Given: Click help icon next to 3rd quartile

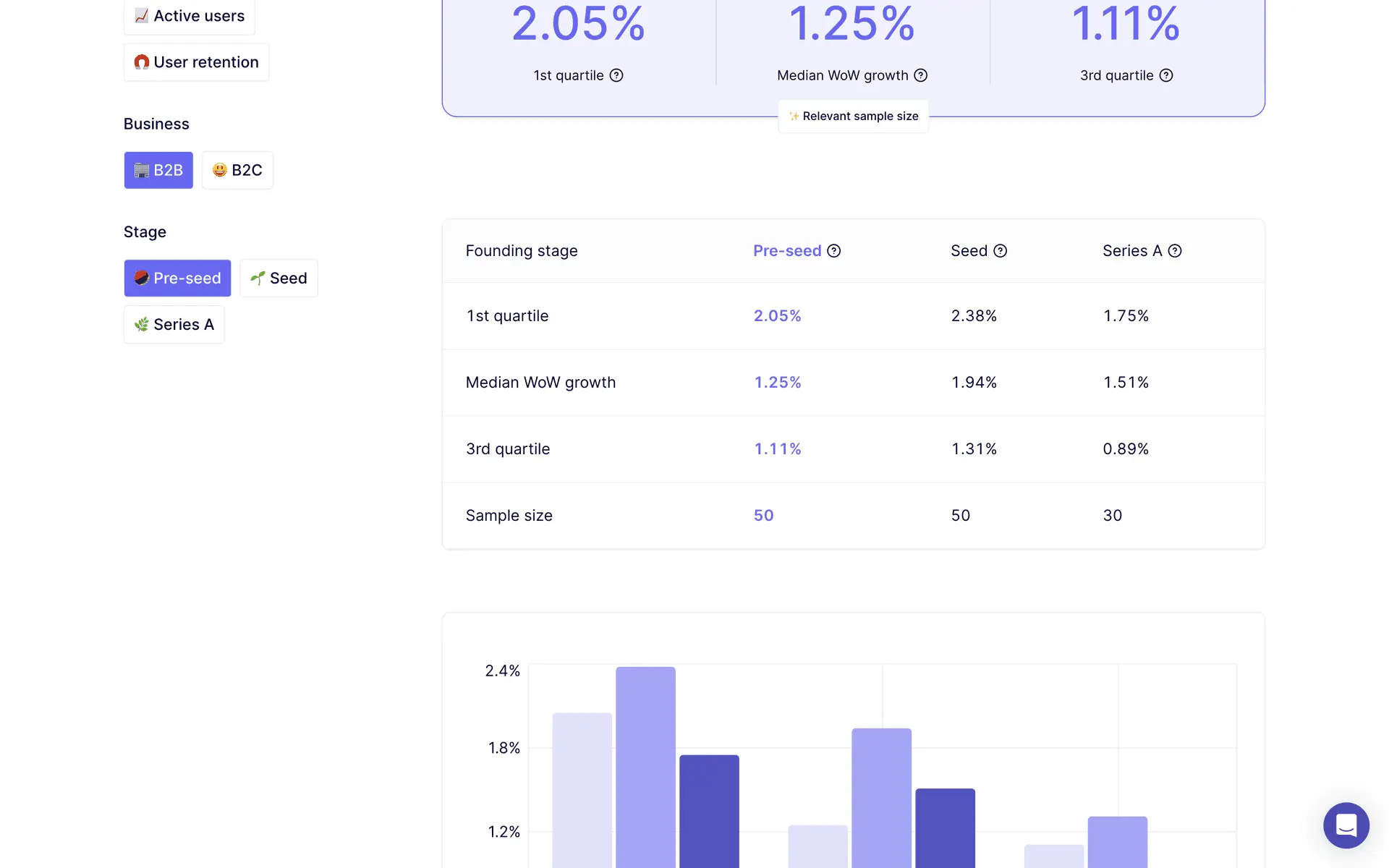Looking at the screenshot, I should (1166, 75).
